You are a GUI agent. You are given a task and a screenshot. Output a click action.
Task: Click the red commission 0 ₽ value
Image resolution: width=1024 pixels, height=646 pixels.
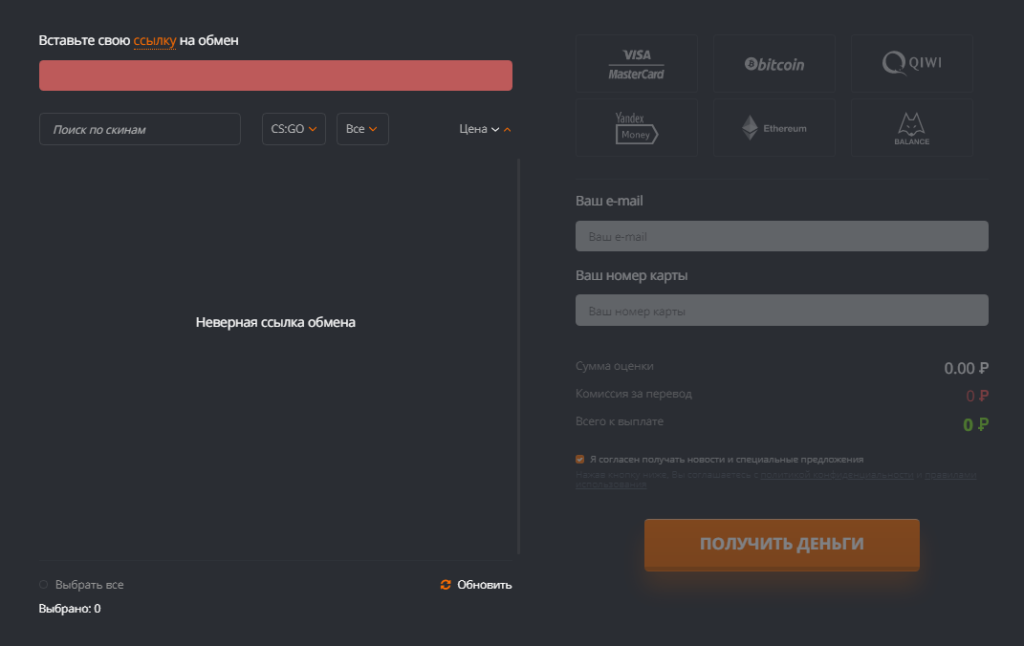977,396
